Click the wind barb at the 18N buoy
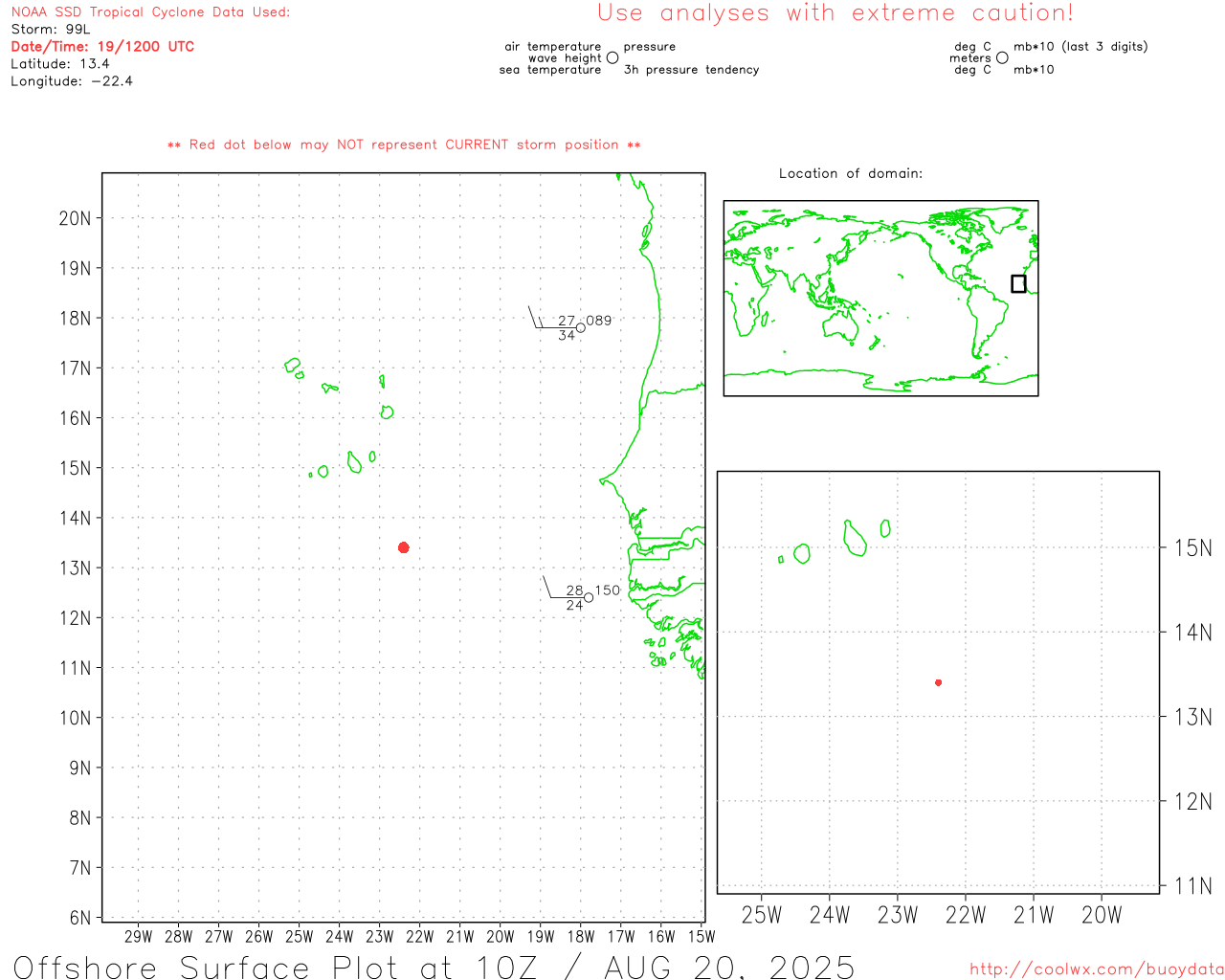The width and height of the screenshot is (1225, 980). click(553, 319)
